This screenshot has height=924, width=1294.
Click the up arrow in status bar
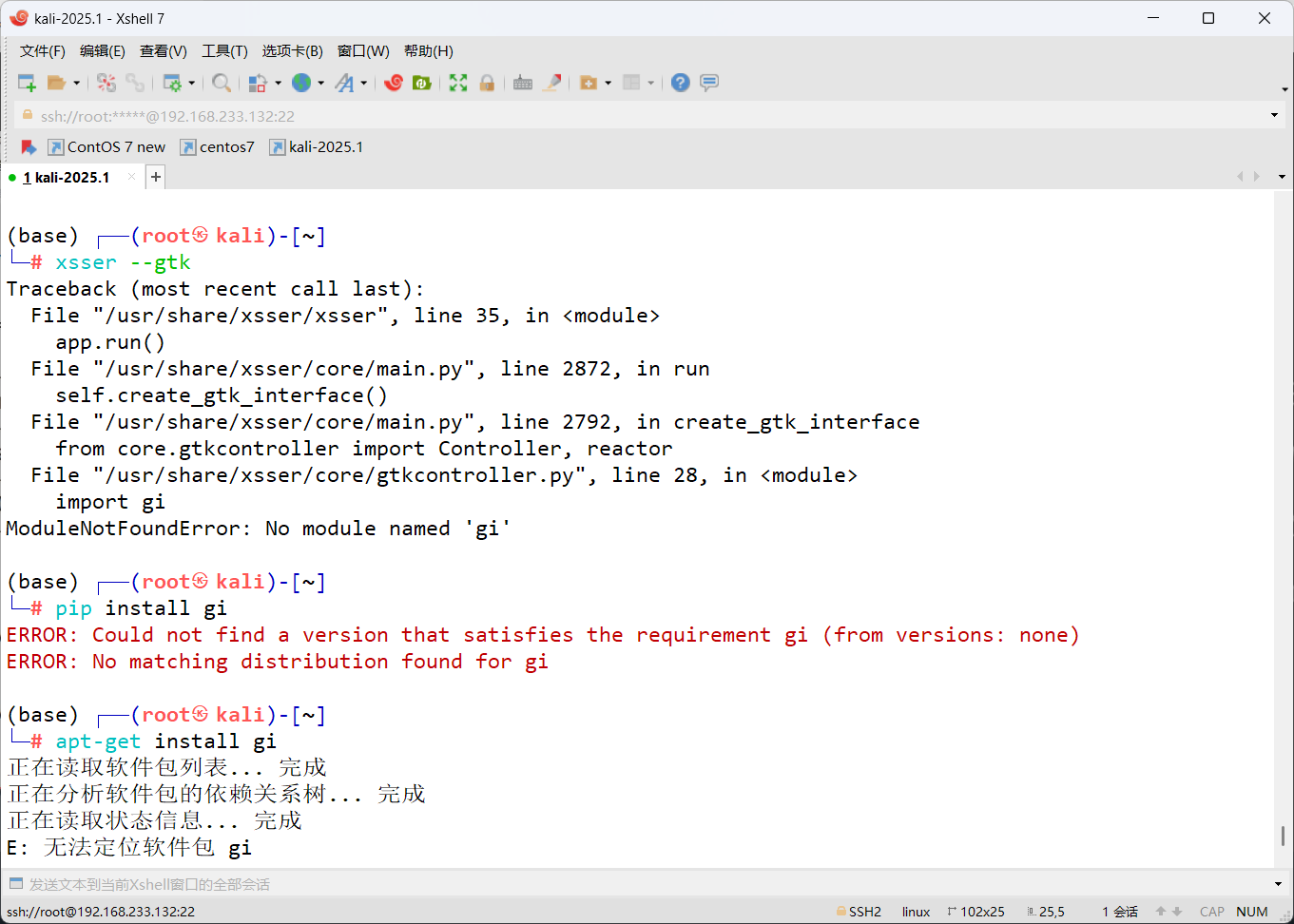click(x=1161, y=912)
